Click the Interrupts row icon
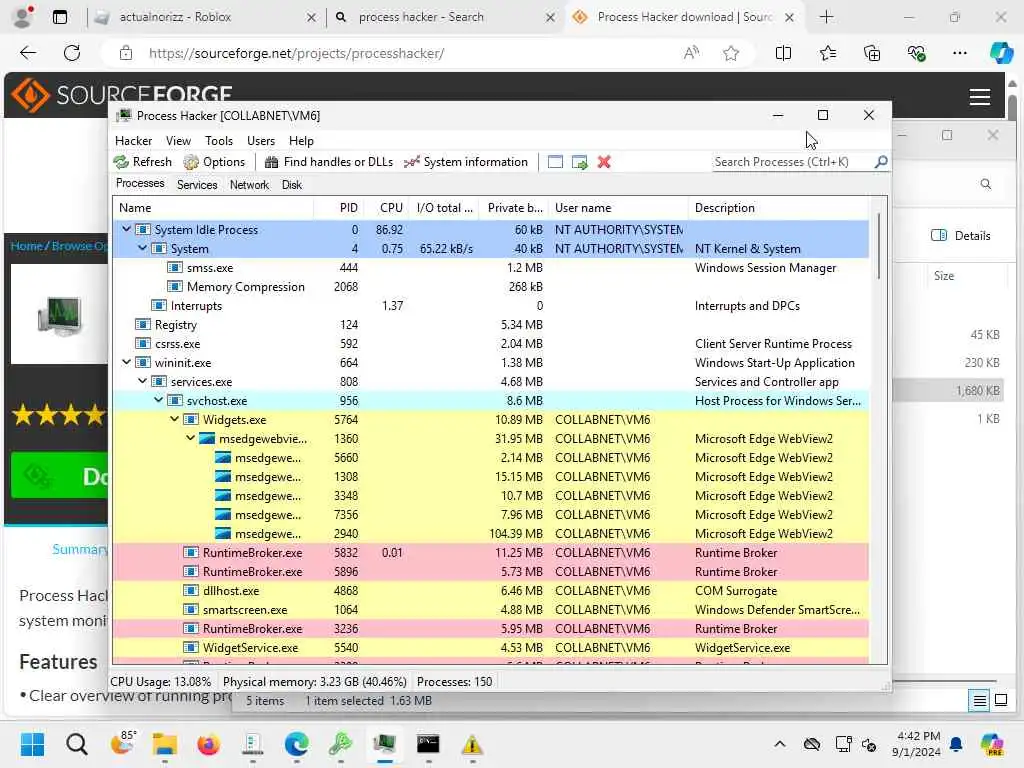1024x768 pixels. tap(159, 306)
